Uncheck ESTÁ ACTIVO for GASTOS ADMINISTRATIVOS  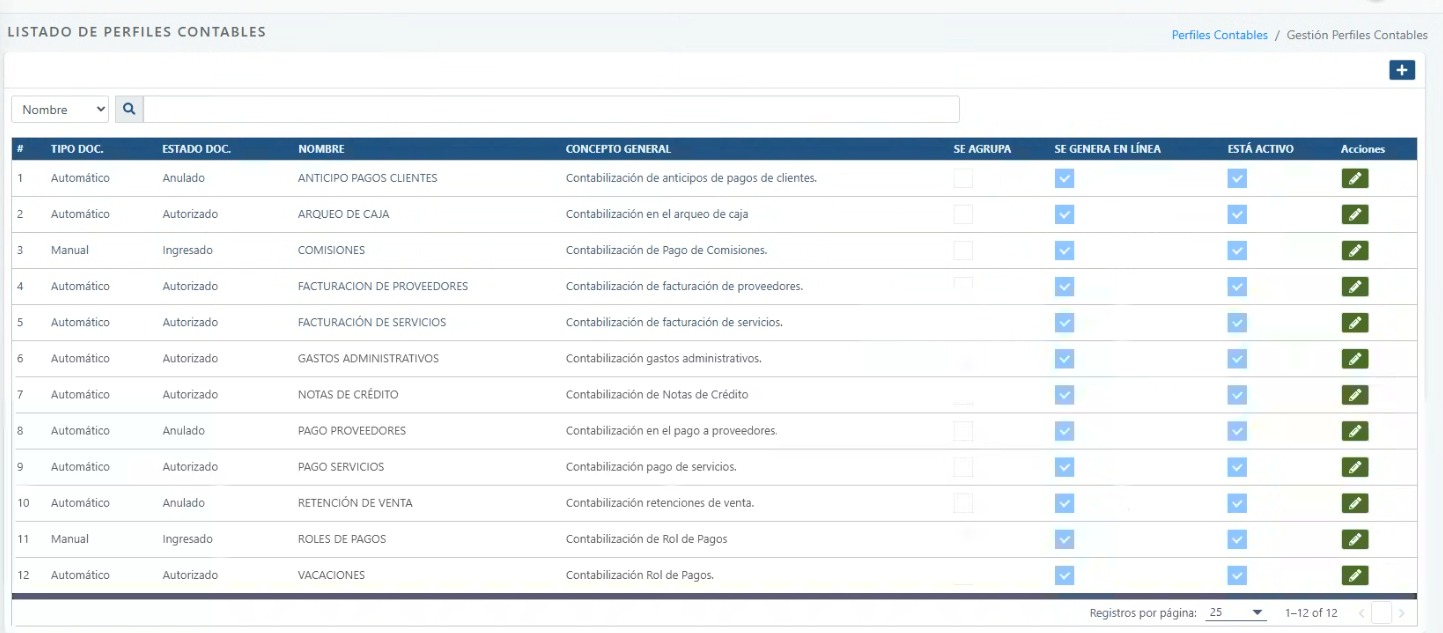click(x=1236, y=358)
